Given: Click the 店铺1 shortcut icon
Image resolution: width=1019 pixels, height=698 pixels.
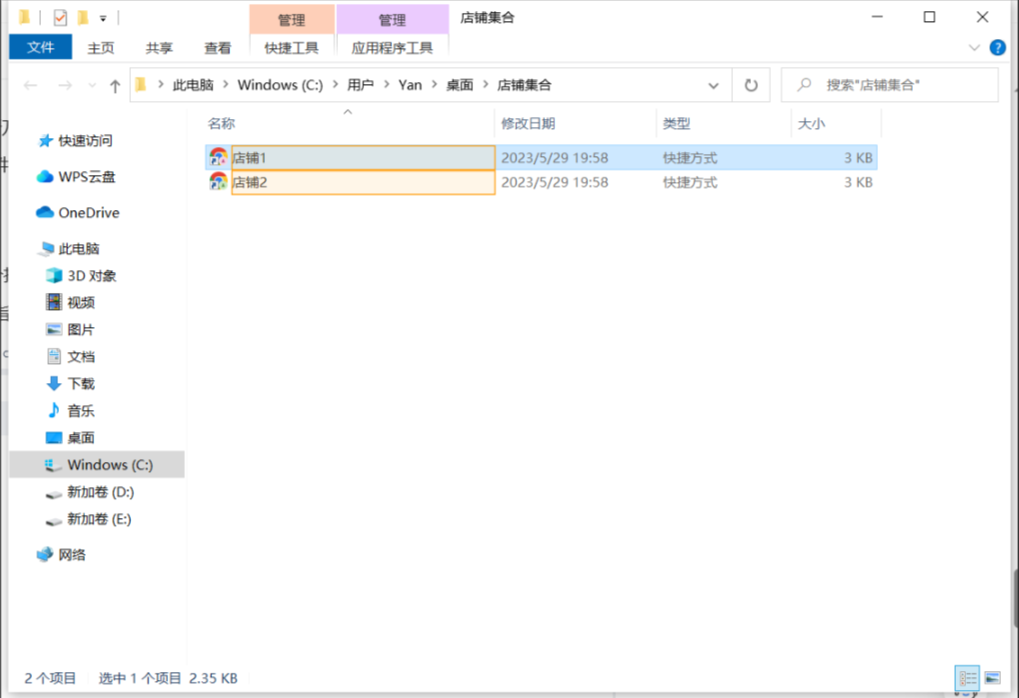Looking at the screenshot, I should pos(218,157).
